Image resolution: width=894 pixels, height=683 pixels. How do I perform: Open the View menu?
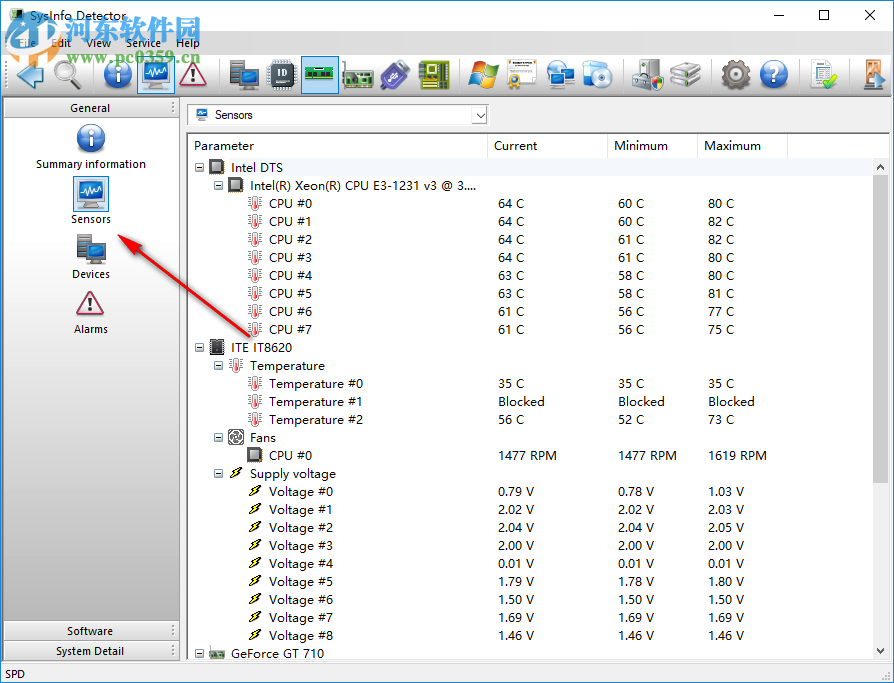98,43
